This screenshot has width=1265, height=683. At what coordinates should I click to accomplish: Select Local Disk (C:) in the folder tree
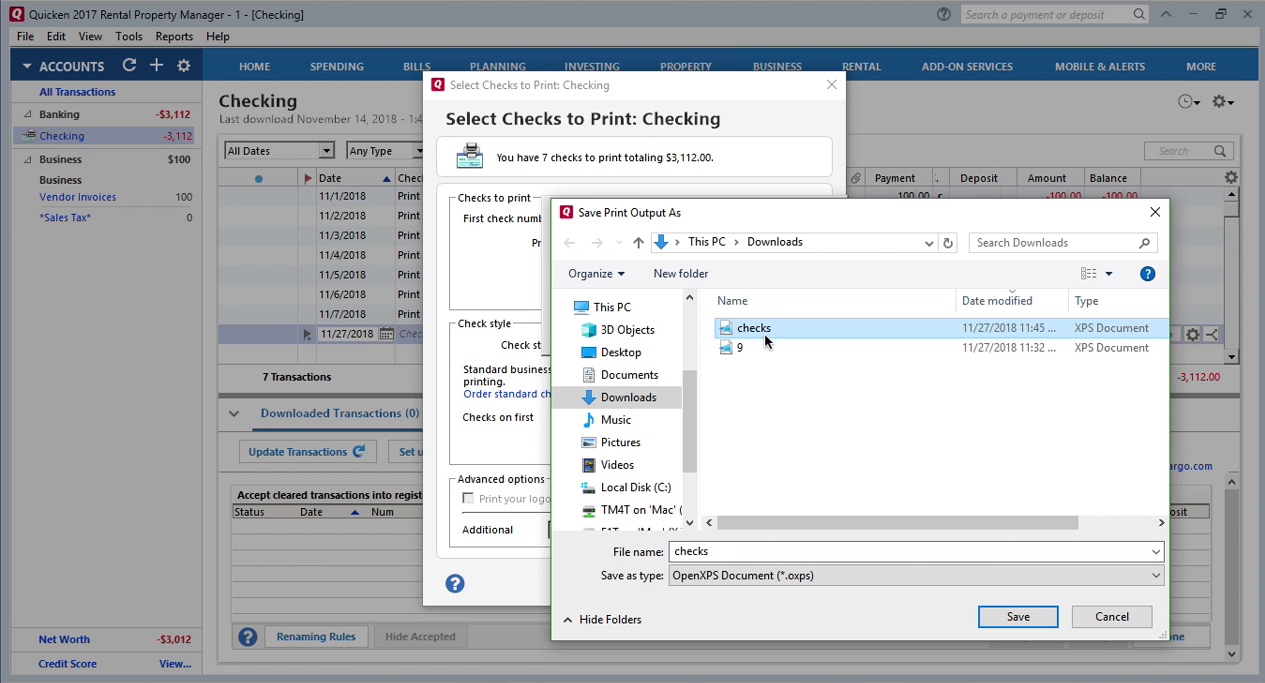click(635, 488)
